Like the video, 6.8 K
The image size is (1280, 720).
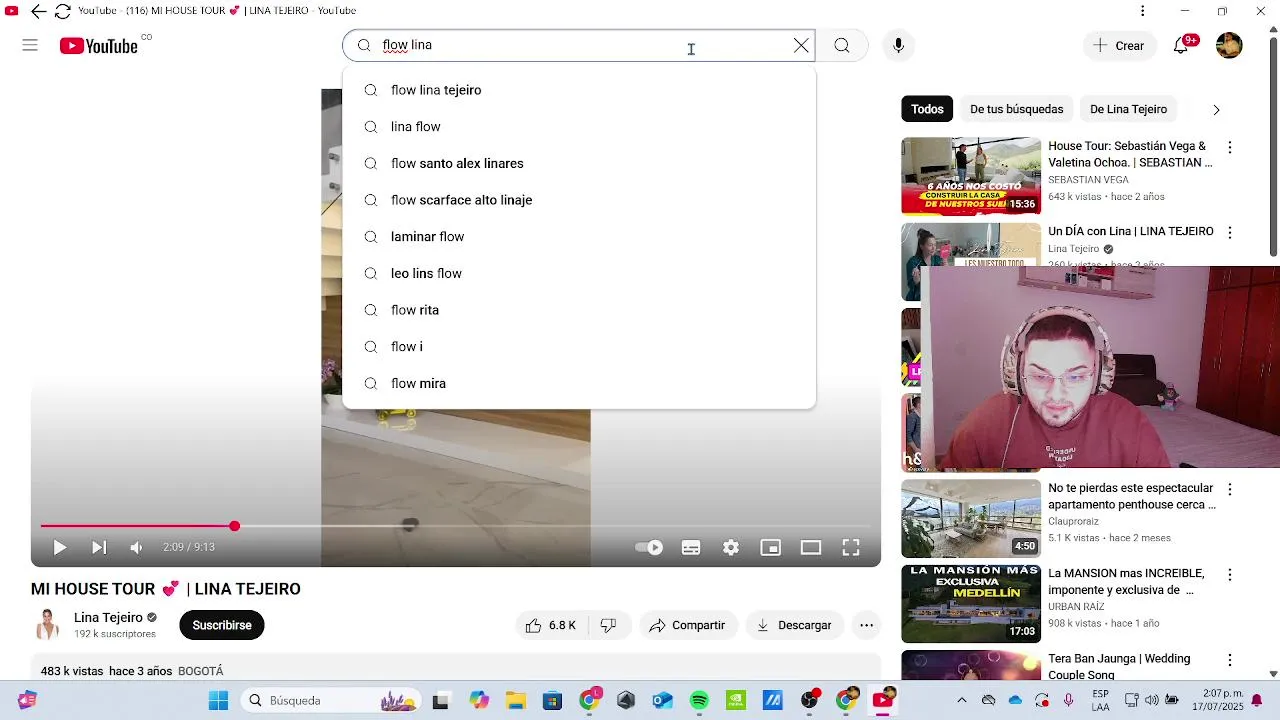click(x=551, y=625)
